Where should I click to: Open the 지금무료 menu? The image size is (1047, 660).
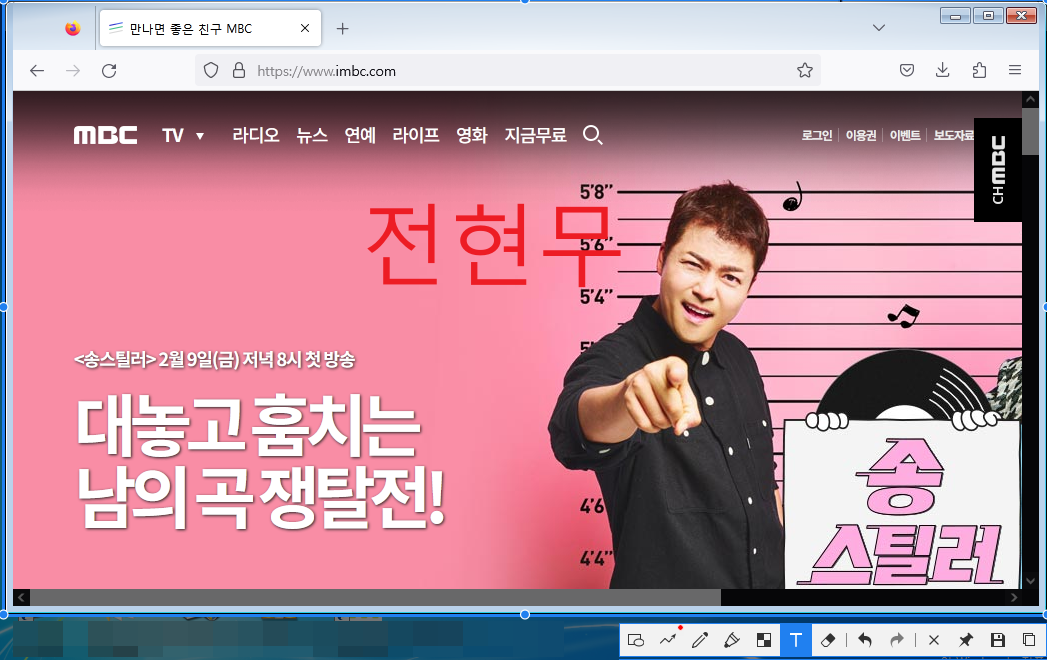(536, 136)
